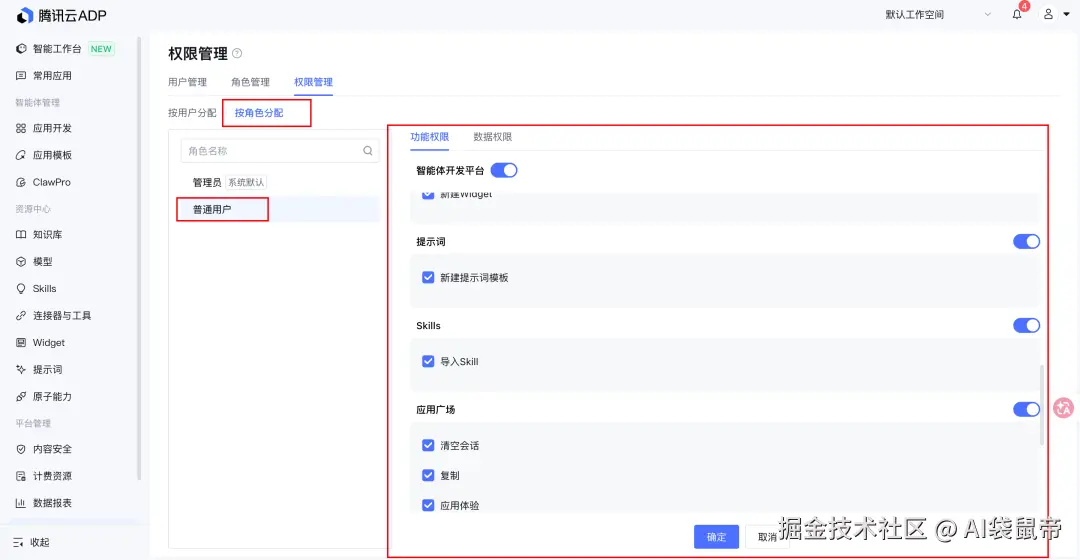The height and width of the screenshot is (560, 1080).
Task: Expand the user menu caret arrow
Action: (1066, 14)
